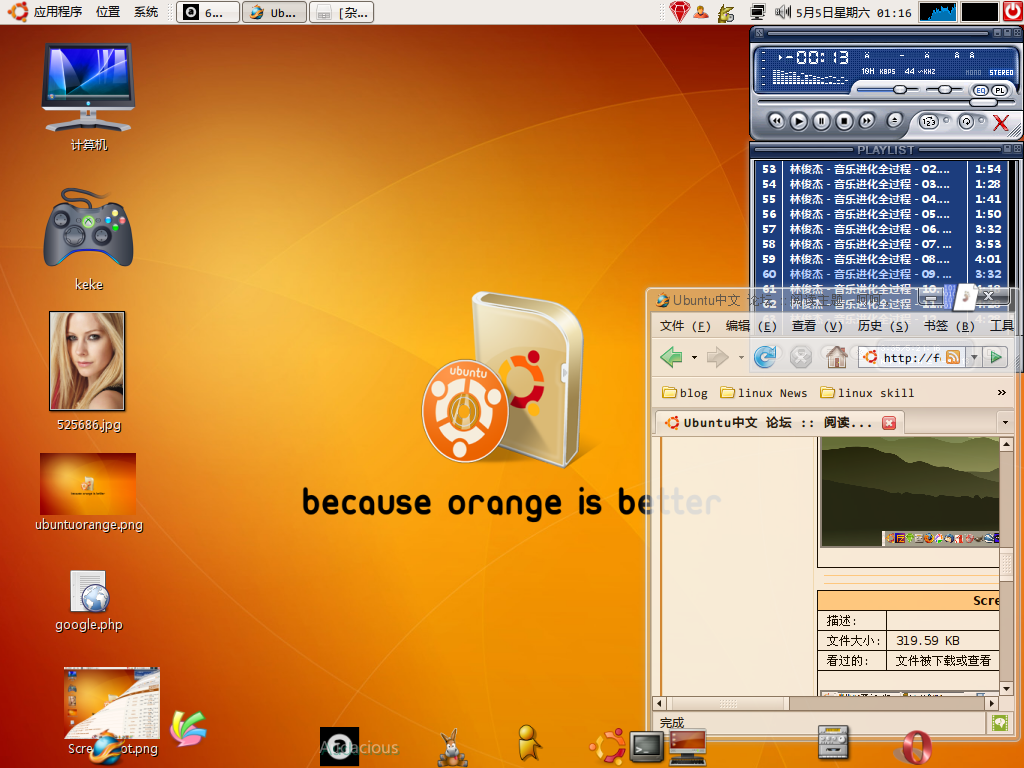Open the 系统 system menu in the panel
1024x768 pixels.
pyautogui.click(x=146, y=12)
